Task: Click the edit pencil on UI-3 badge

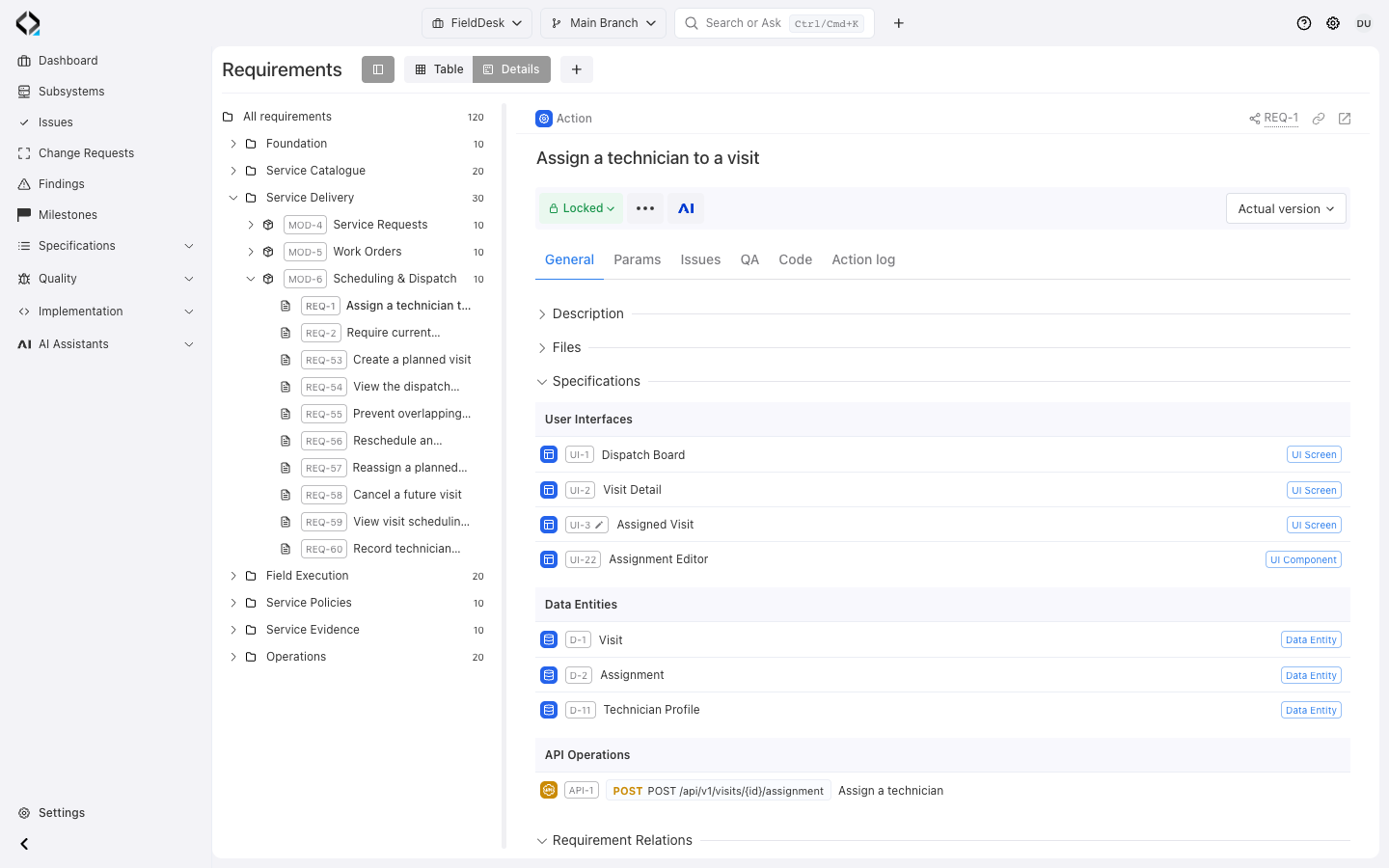Action: [x=599, y=525]
